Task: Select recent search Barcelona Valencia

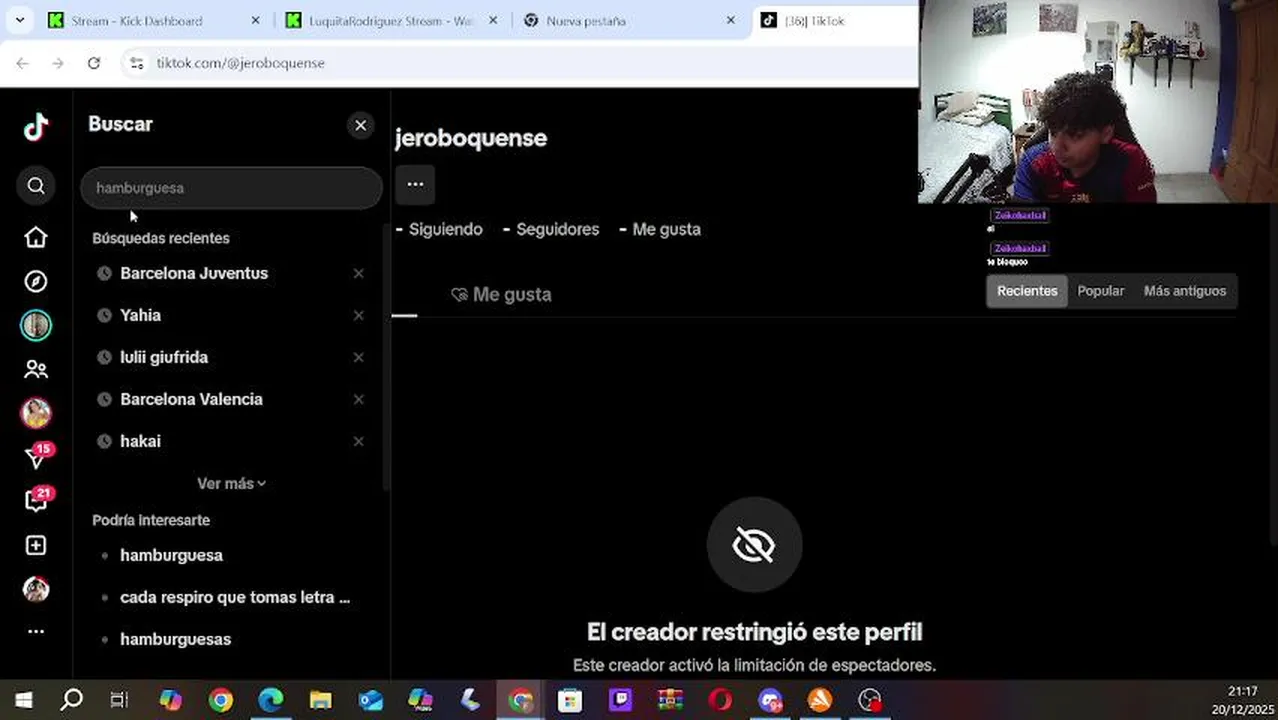Action: click(191, 399)
